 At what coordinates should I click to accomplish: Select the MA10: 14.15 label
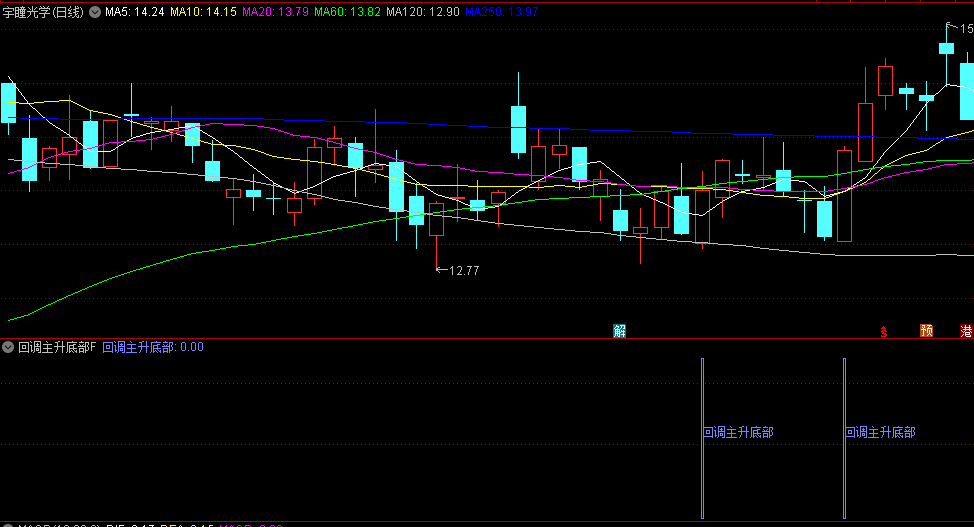click(203, 12)
